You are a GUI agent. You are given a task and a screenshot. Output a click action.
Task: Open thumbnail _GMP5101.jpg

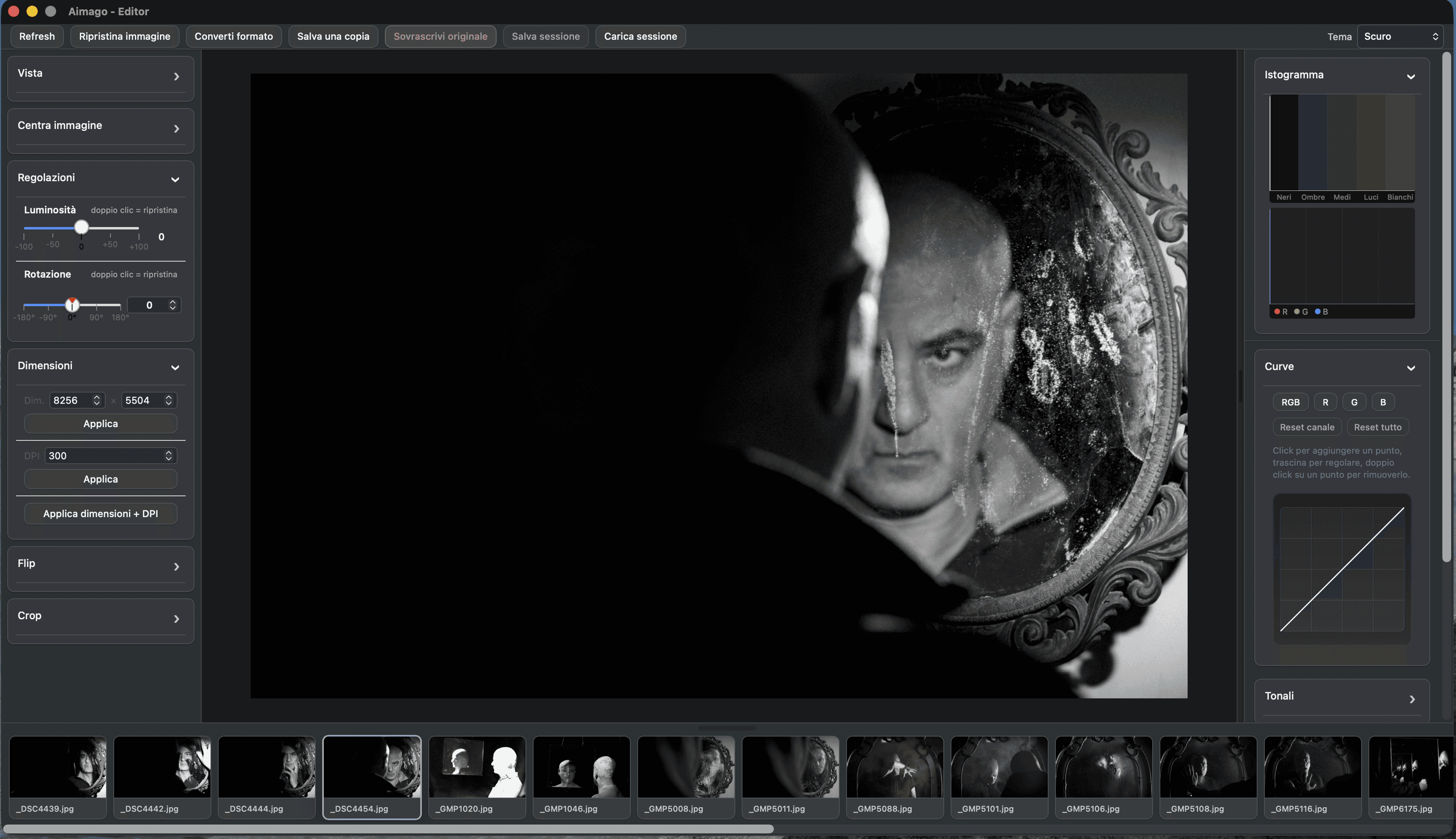point(999,777)
